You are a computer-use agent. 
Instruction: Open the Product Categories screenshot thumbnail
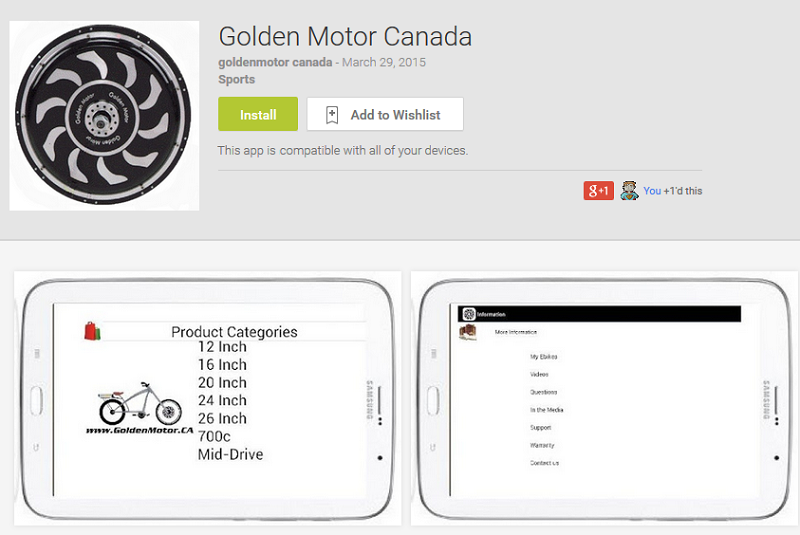(208, 398)
